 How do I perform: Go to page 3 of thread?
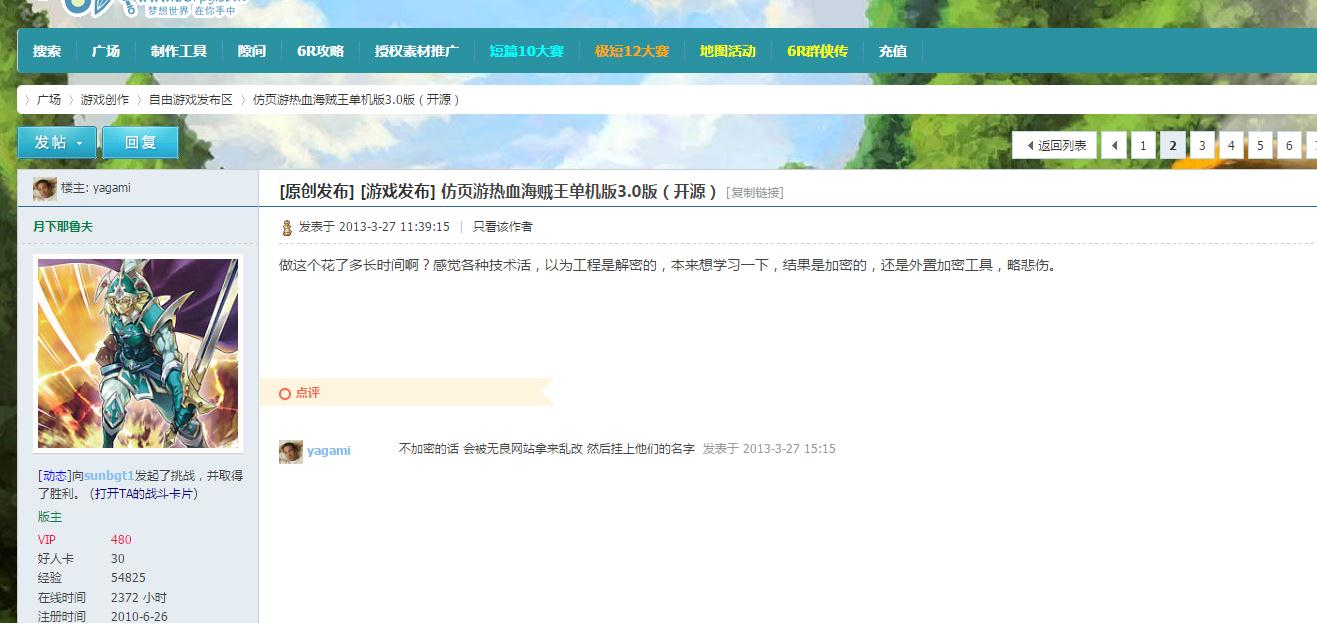coord(1202,146)
